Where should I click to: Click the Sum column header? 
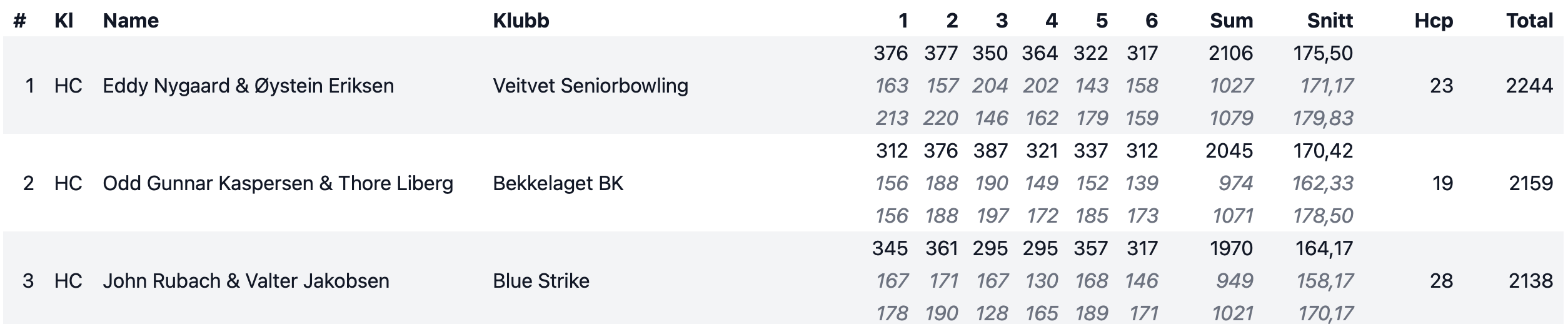1231,21
